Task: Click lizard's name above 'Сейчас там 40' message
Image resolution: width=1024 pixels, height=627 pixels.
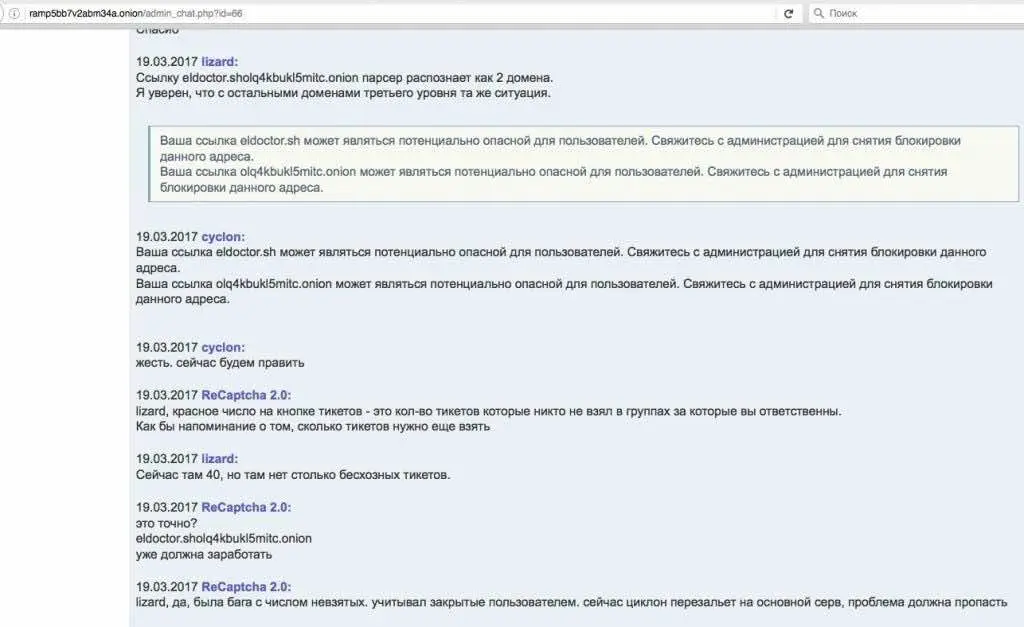Action: point(220,458)
